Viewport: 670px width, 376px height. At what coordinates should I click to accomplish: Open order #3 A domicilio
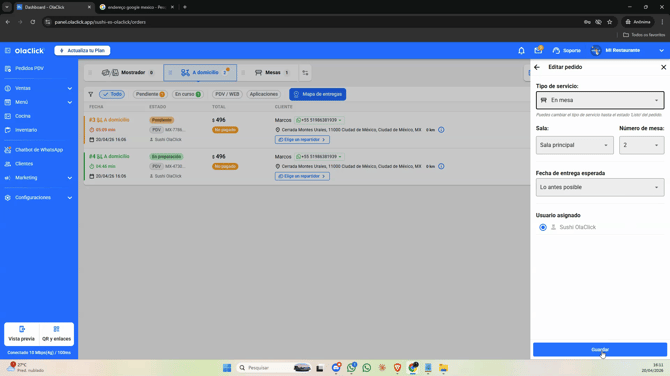[x=109, y=120]
